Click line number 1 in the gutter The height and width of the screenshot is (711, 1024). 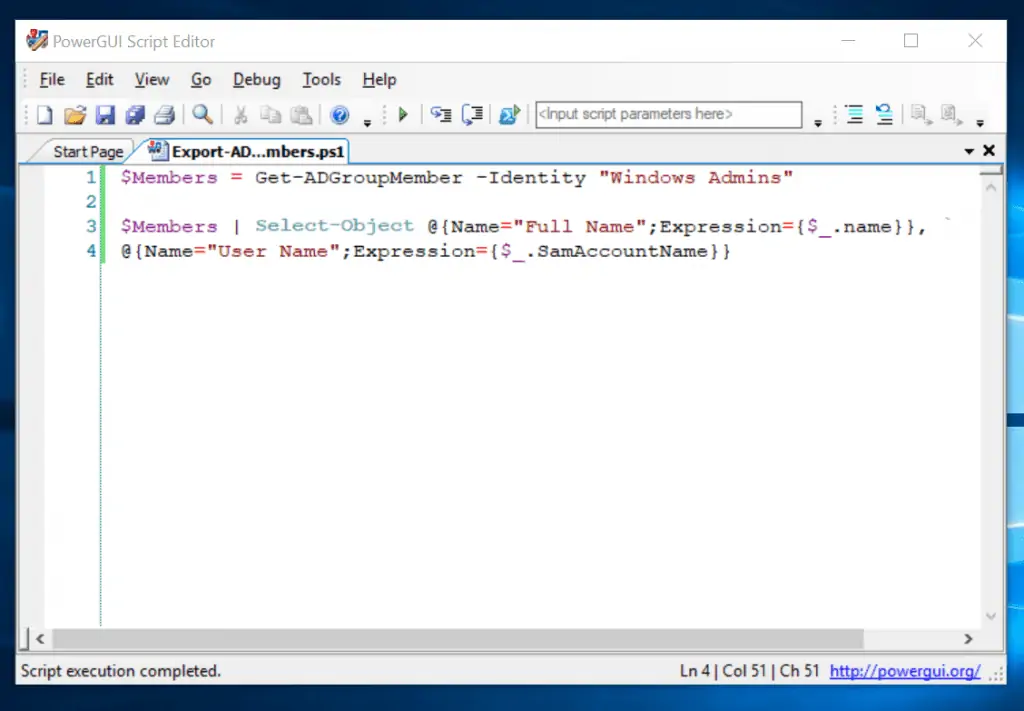91,177
